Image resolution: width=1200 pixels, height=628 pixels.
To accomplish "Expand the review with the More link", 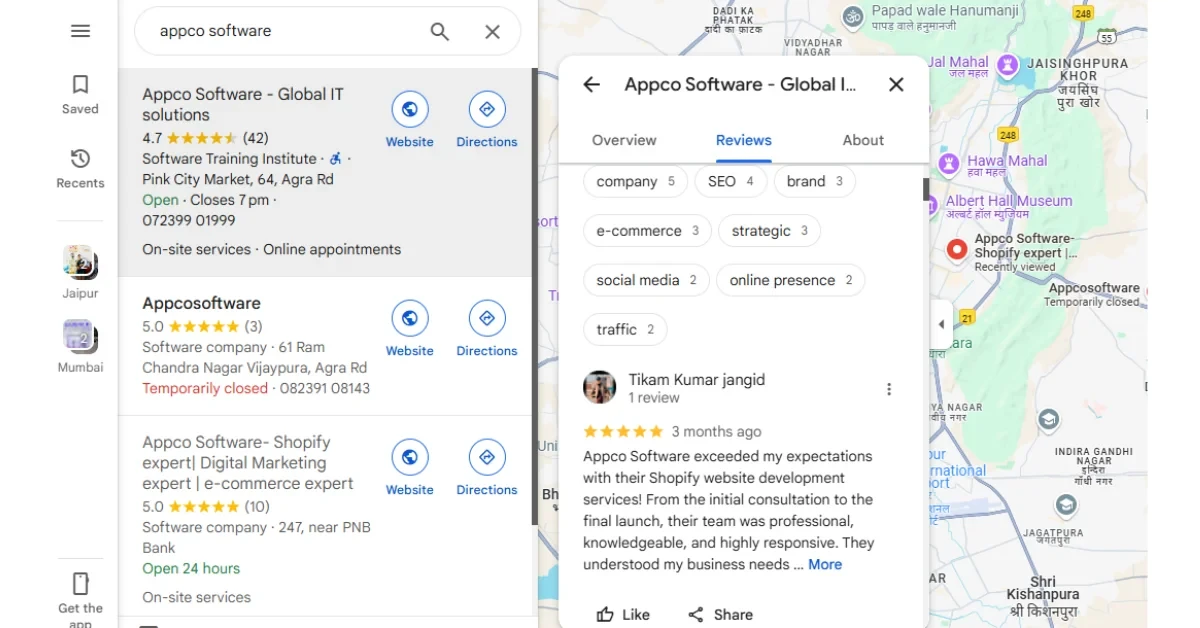I will tap(825, 565).
